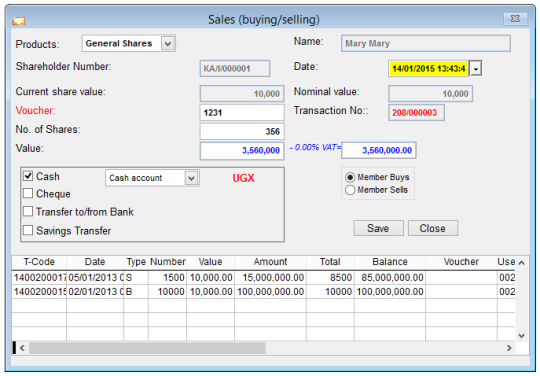Viewport: 540px width, 376px height.
Task: Open the Products General Shares dropdown
Action: click(x=168, y=44)
